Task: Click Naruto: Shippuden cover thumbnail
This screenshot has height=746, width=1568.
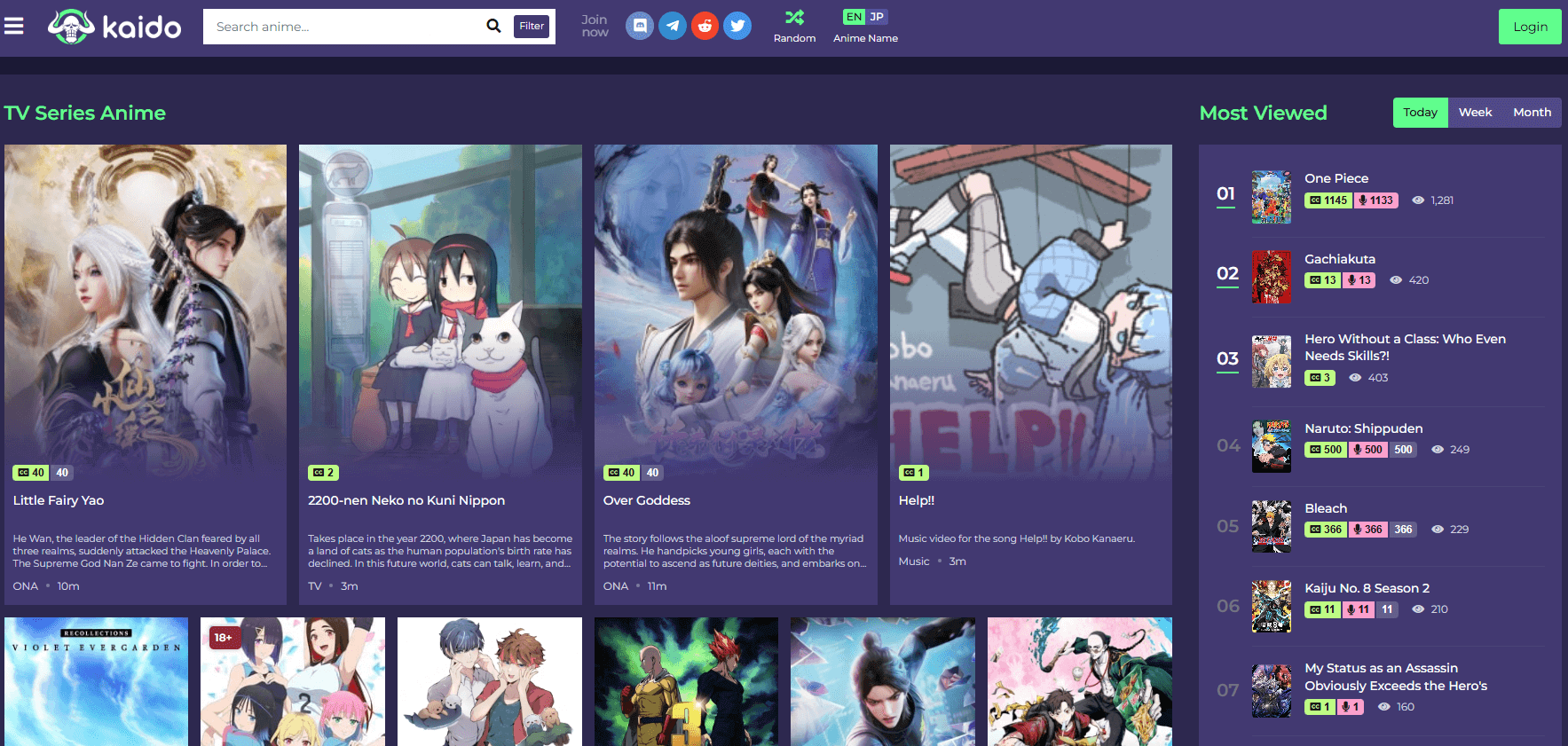Action: pos(1272,446)
